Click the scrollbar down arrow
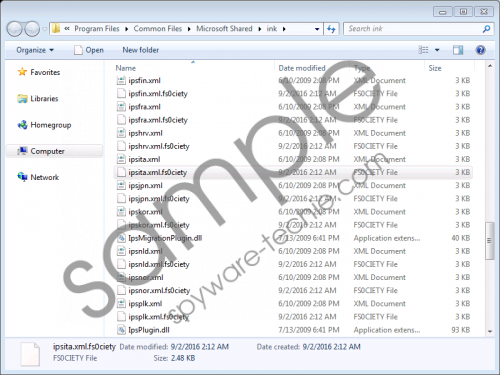Screen dimensions: 500x375 490,331
